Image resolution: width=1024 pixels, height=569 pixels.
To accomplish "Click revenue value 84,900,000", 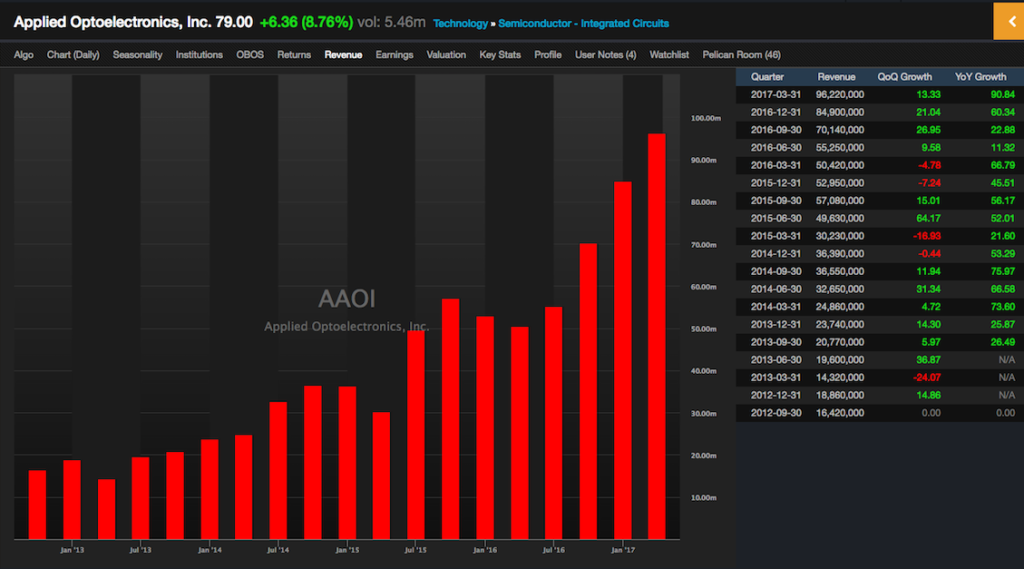I will 840,112.
